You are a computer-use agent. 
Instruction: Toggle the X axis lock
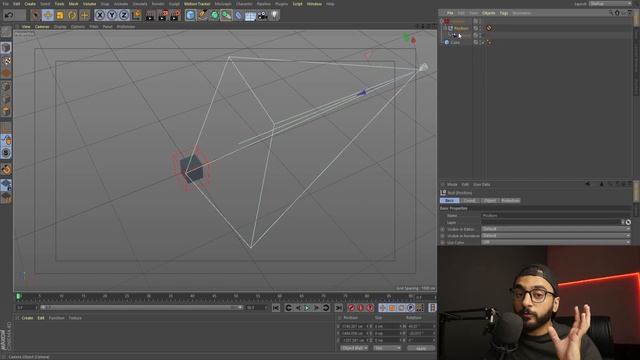(x=100, y=15)
